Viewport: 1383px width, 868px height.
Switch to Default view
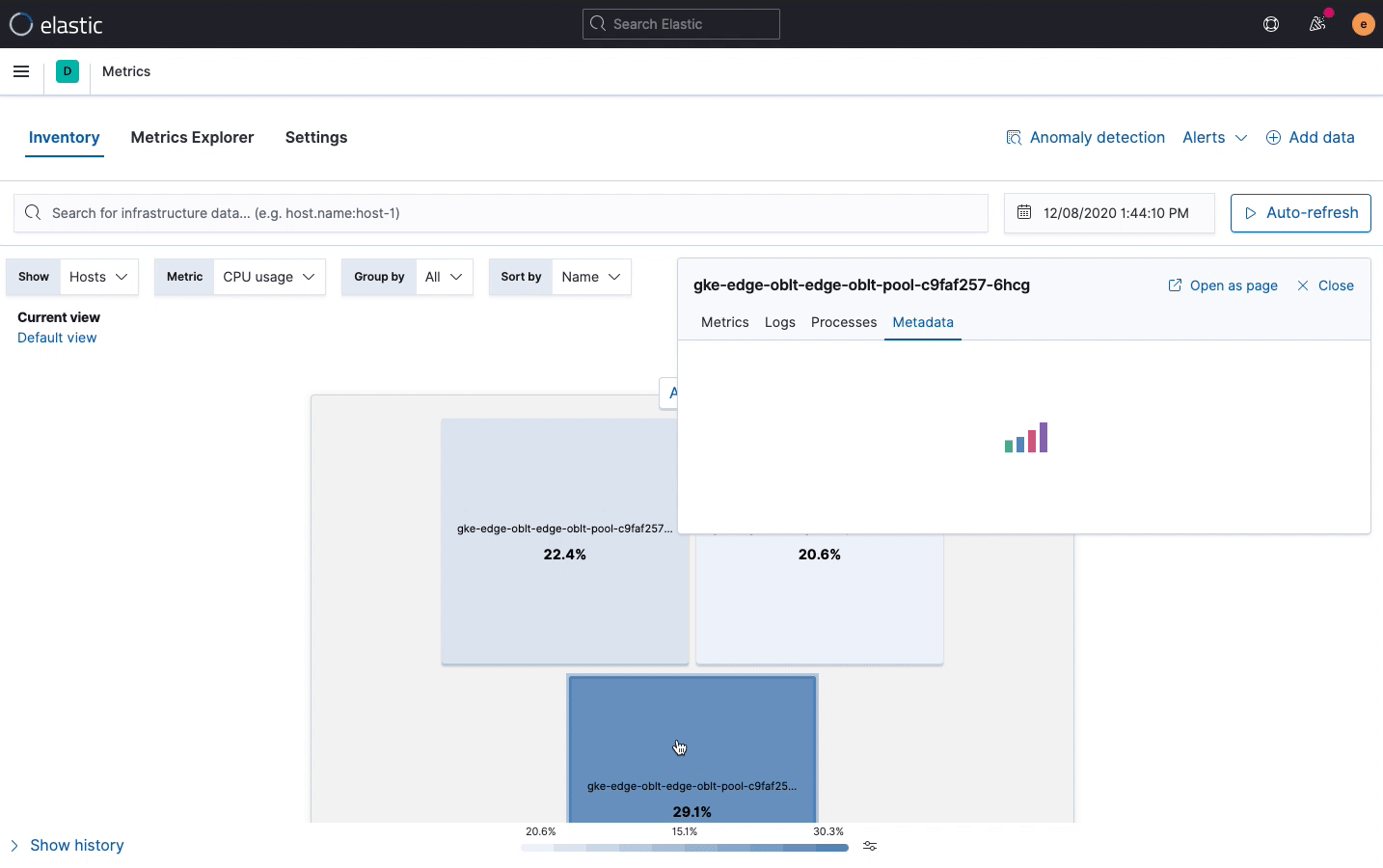pos(57,338)
